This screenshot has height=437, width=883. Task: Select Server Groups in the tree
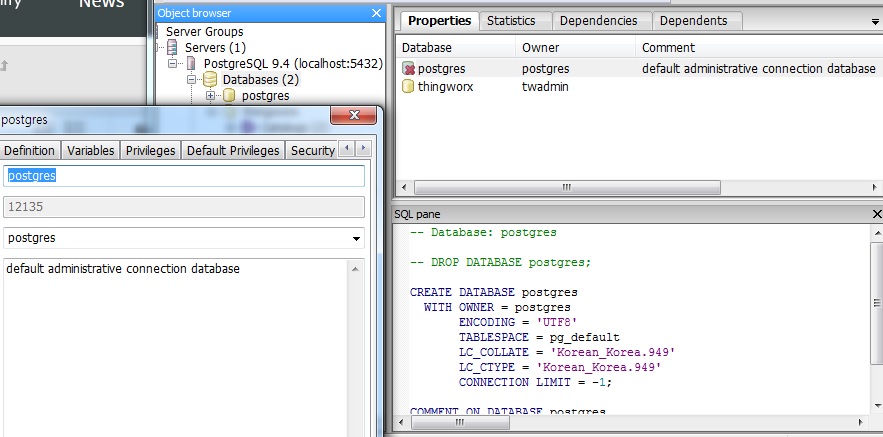coord(204,32)
